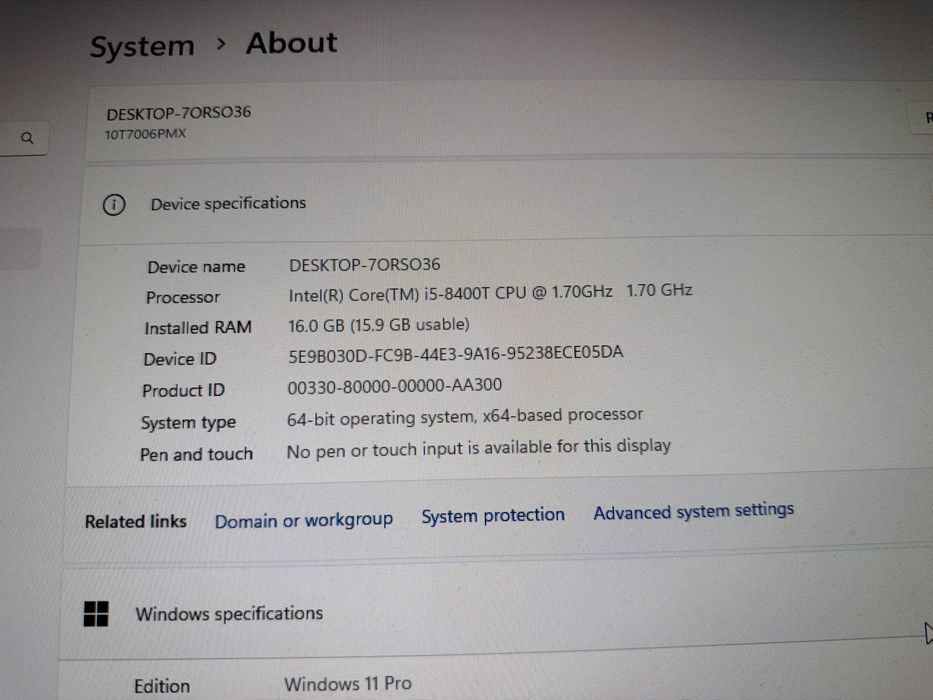Click the About breadcrumb title
Viewport: 933px width, 700px height.
click(x=292, y=43)
